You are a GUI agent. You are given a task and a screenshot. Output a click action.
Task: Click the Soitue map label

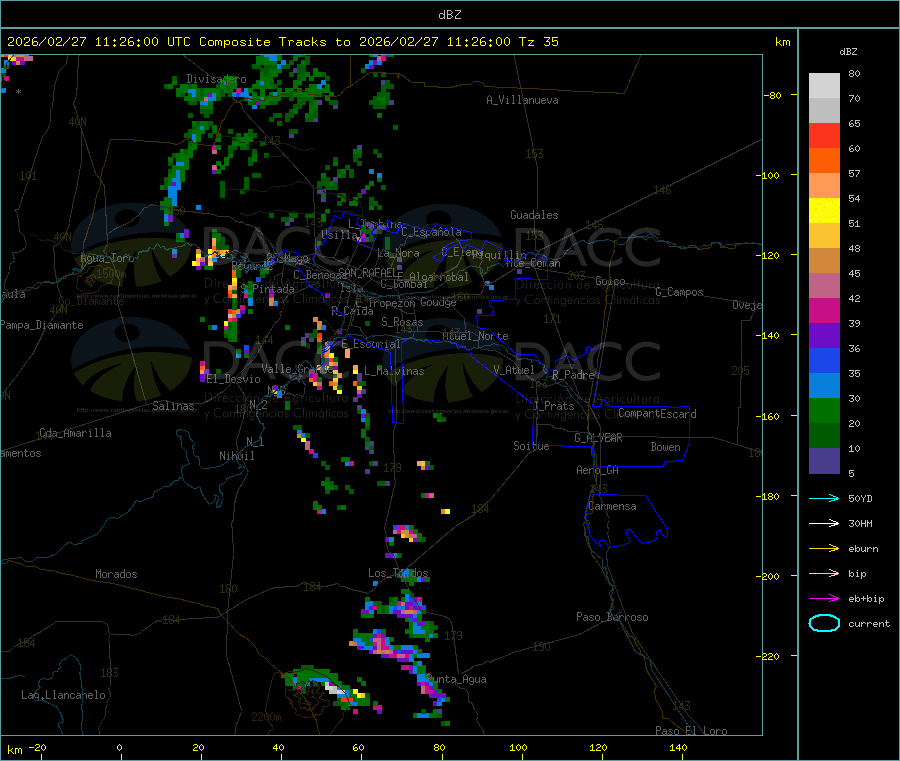coord(532,445)
